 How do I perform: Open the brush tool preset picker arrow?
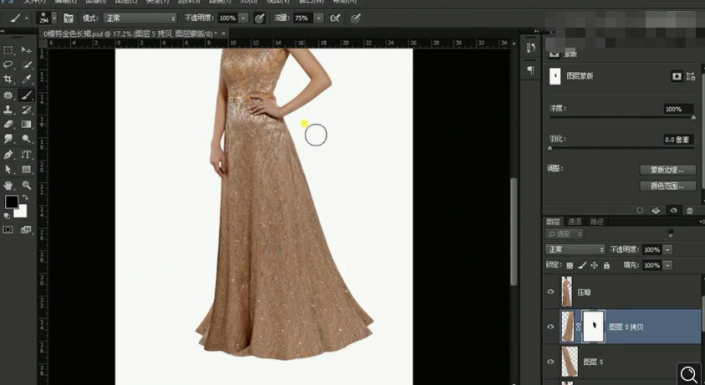(x=27, y=18)
